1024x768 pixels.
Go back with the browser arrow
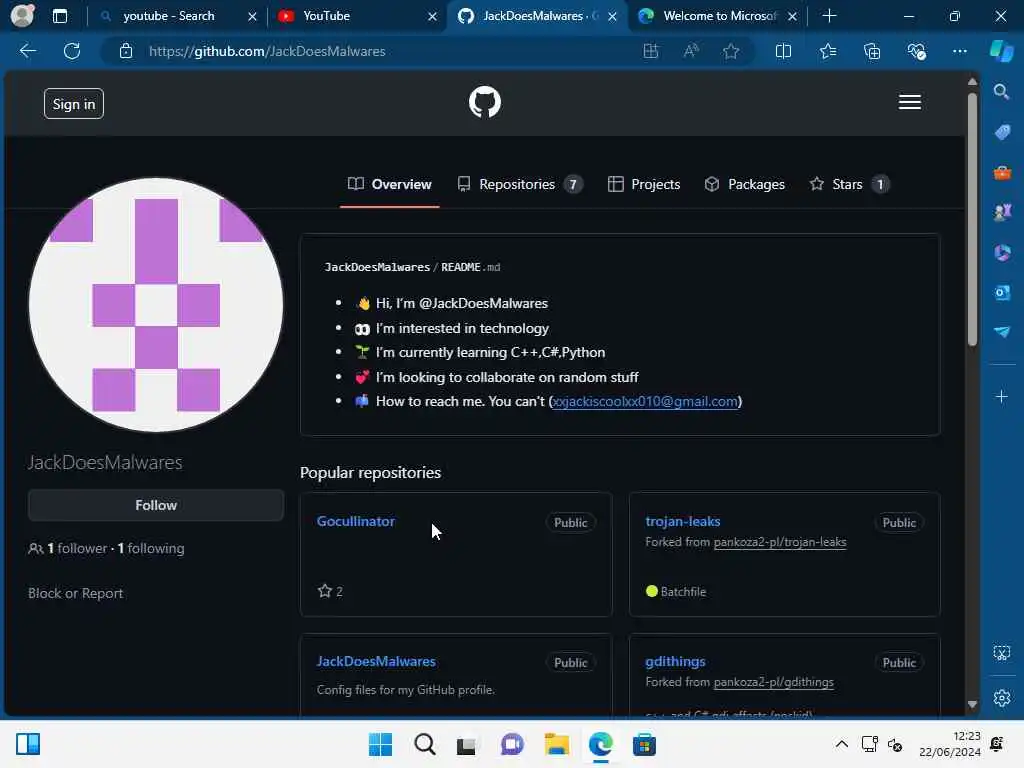(27, 51)
